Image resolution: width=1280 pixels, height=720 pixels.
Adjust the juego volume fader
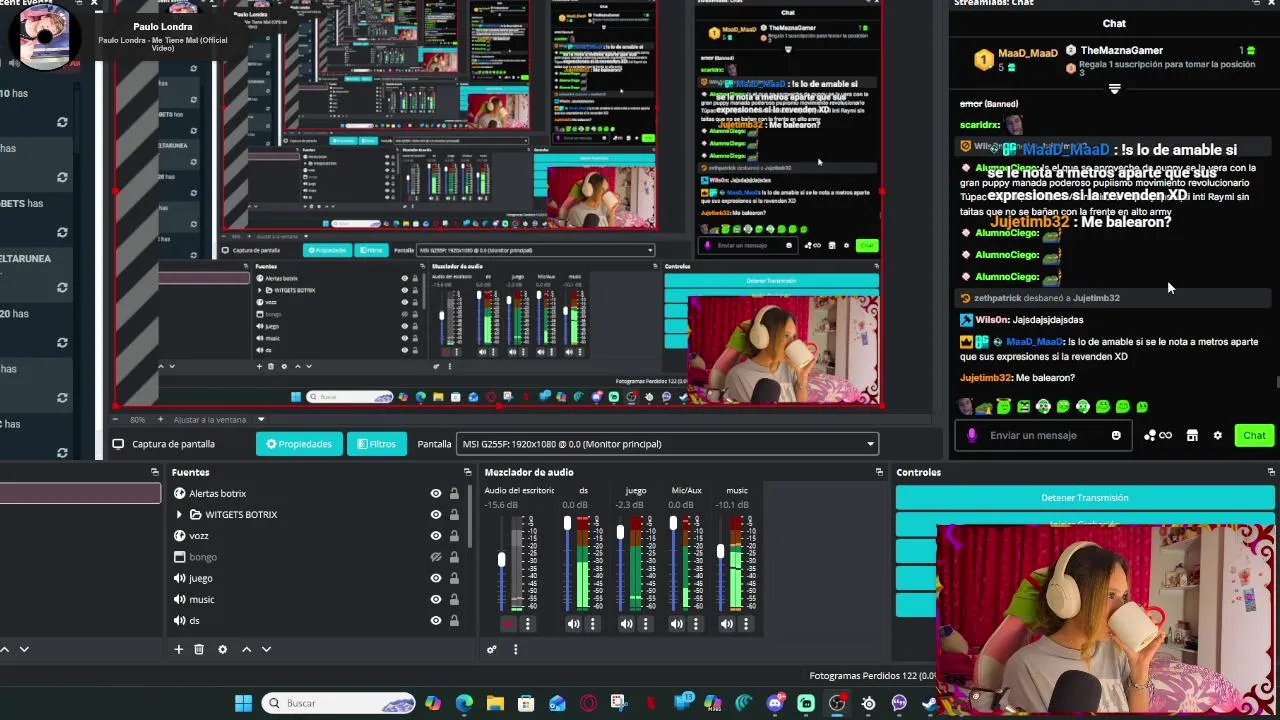620,531
